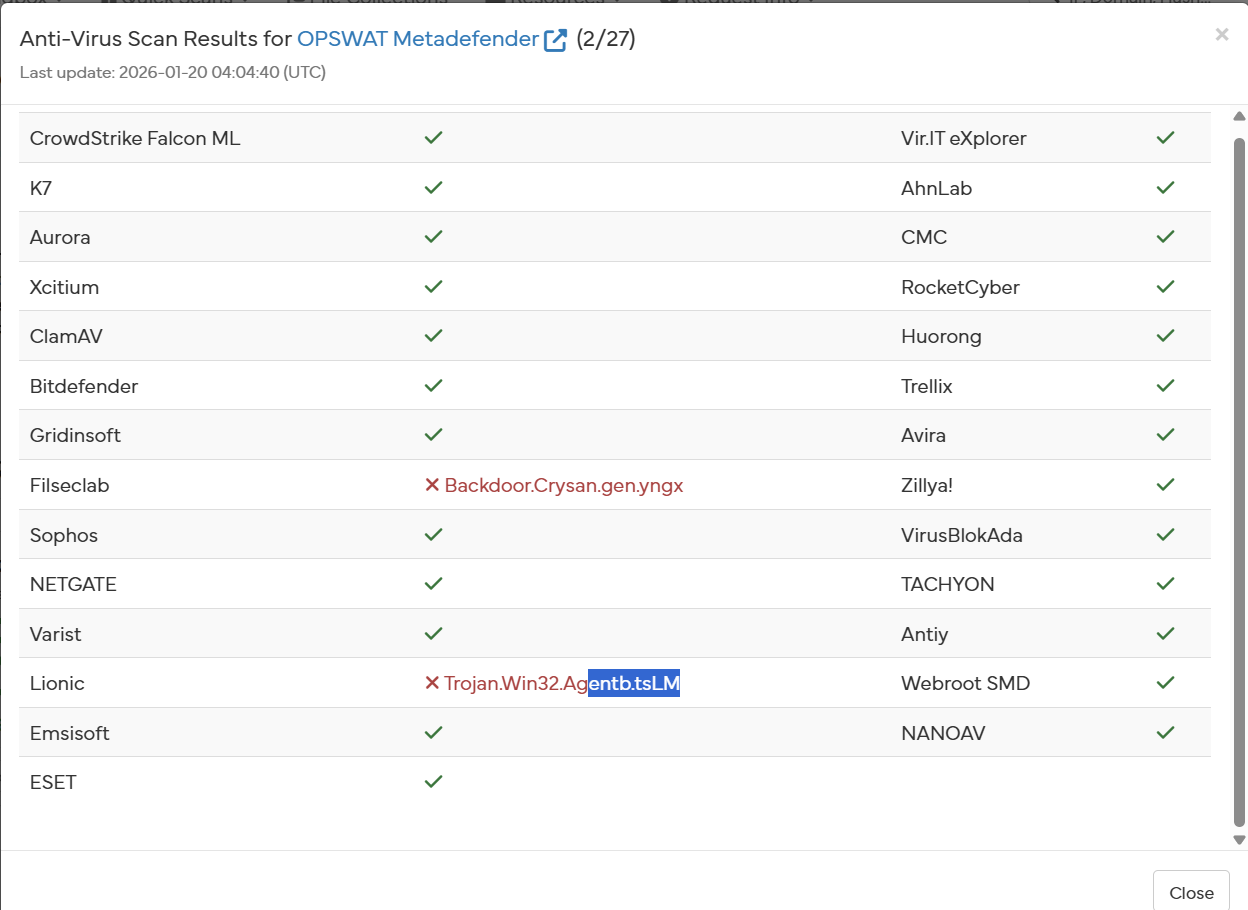This screenshot has width=1248, height=910.
Task: Click the AhnLab engine name
Action: coord(936,188)
